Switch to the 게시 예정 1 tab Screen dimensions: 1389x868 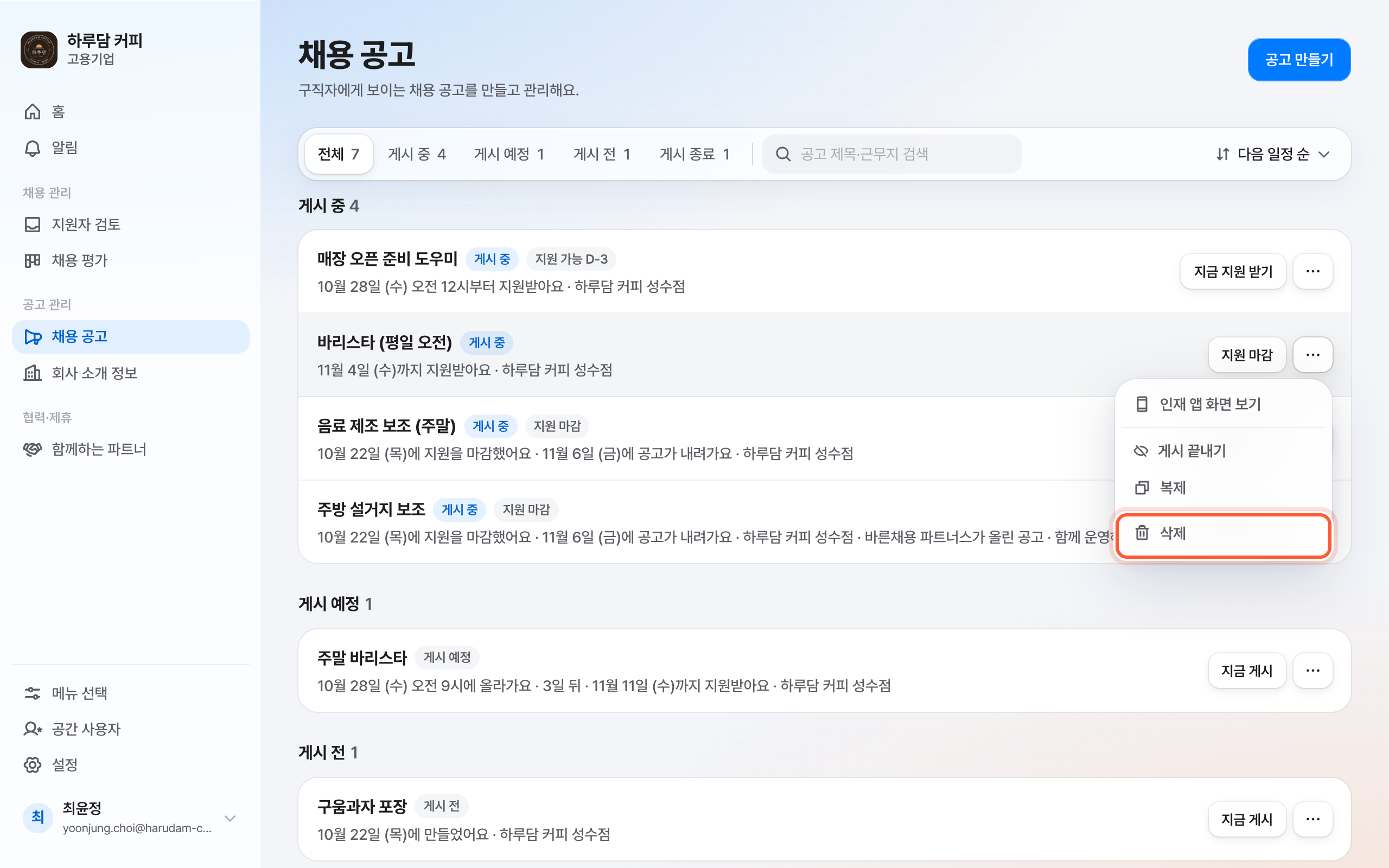pyautogui.click(x=509, y=154)
